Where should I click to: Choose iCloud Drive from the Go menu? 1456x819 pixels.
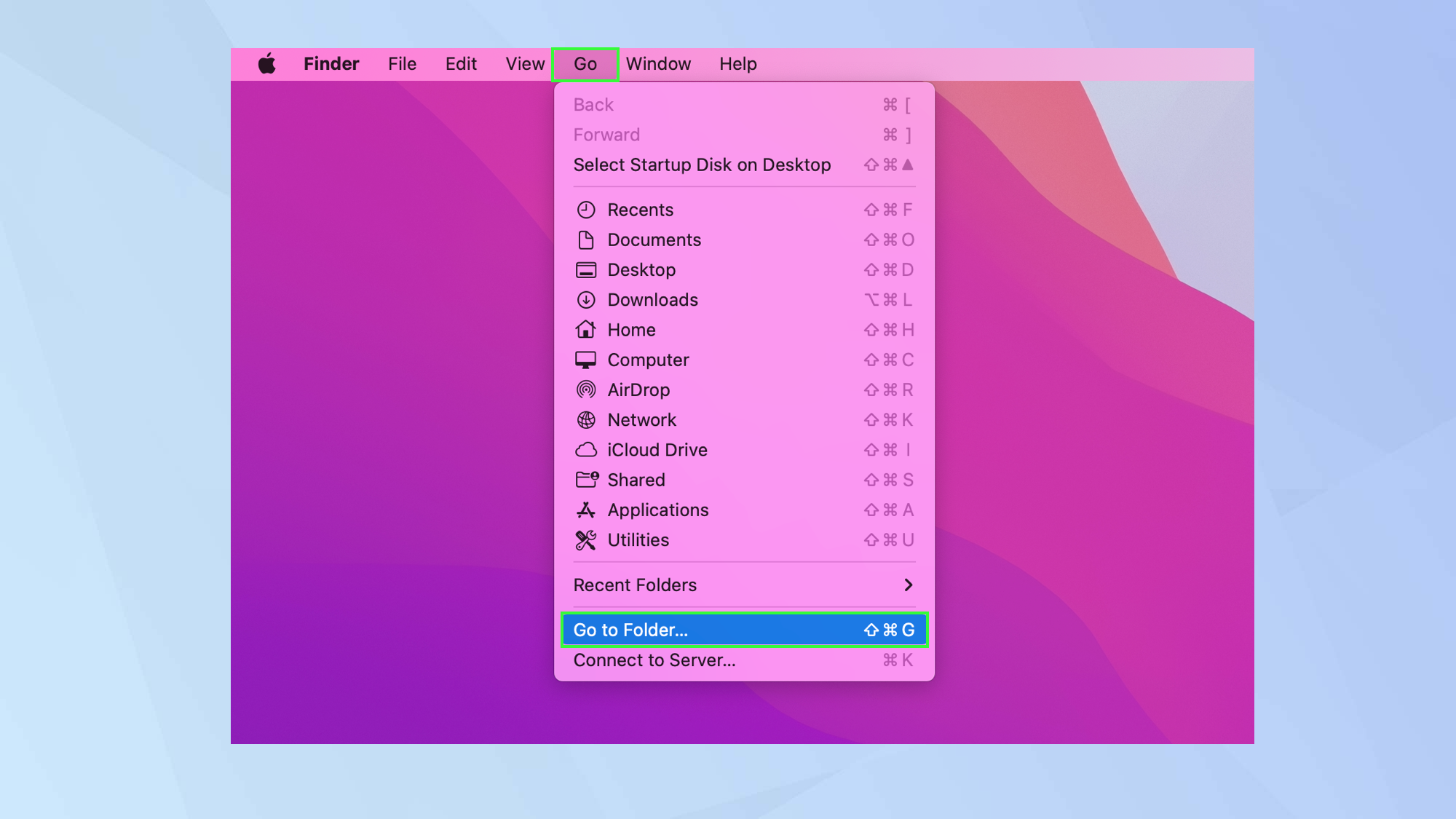point(744,450)
